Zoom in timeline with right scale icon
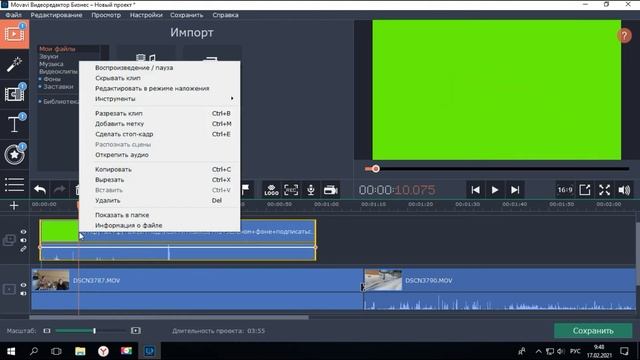Image resolution: width=640 pixels, height=360 pixels. pos(136,331)
